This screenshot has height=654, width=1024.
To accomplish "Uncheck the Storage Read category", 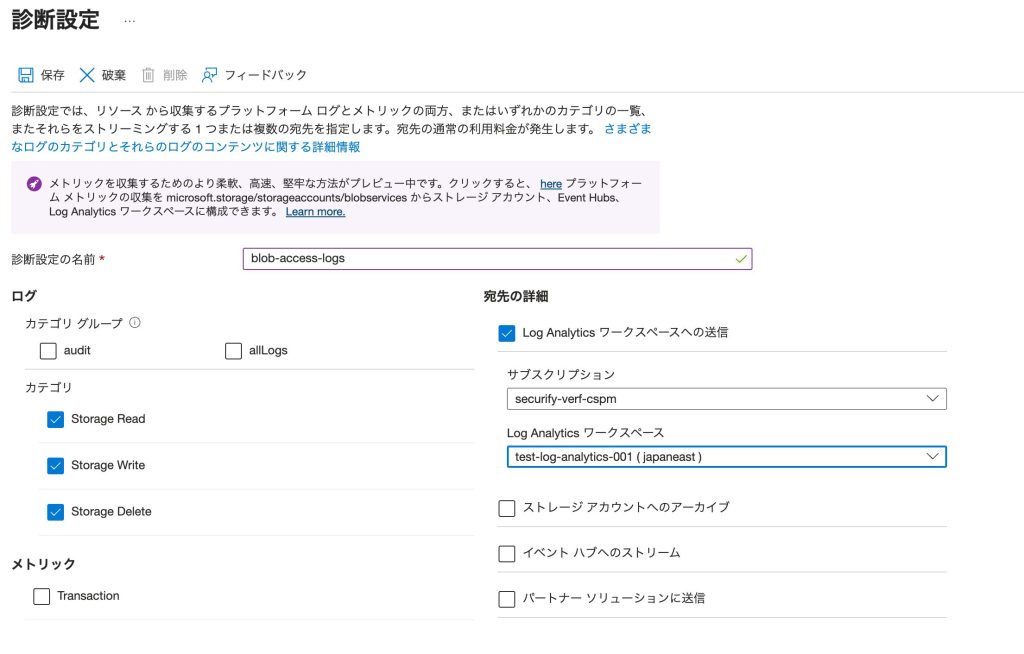I will 55,420.
